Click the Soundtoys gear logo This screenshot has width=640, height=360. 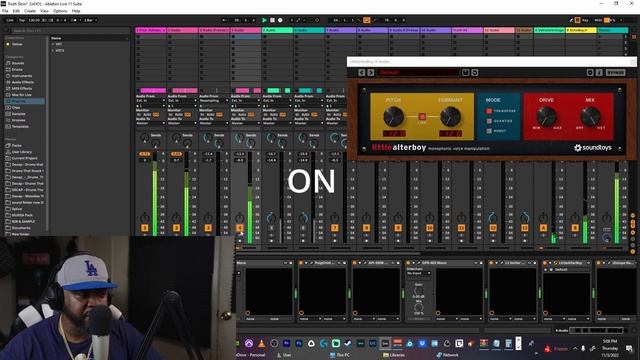(x=578, y=148)
